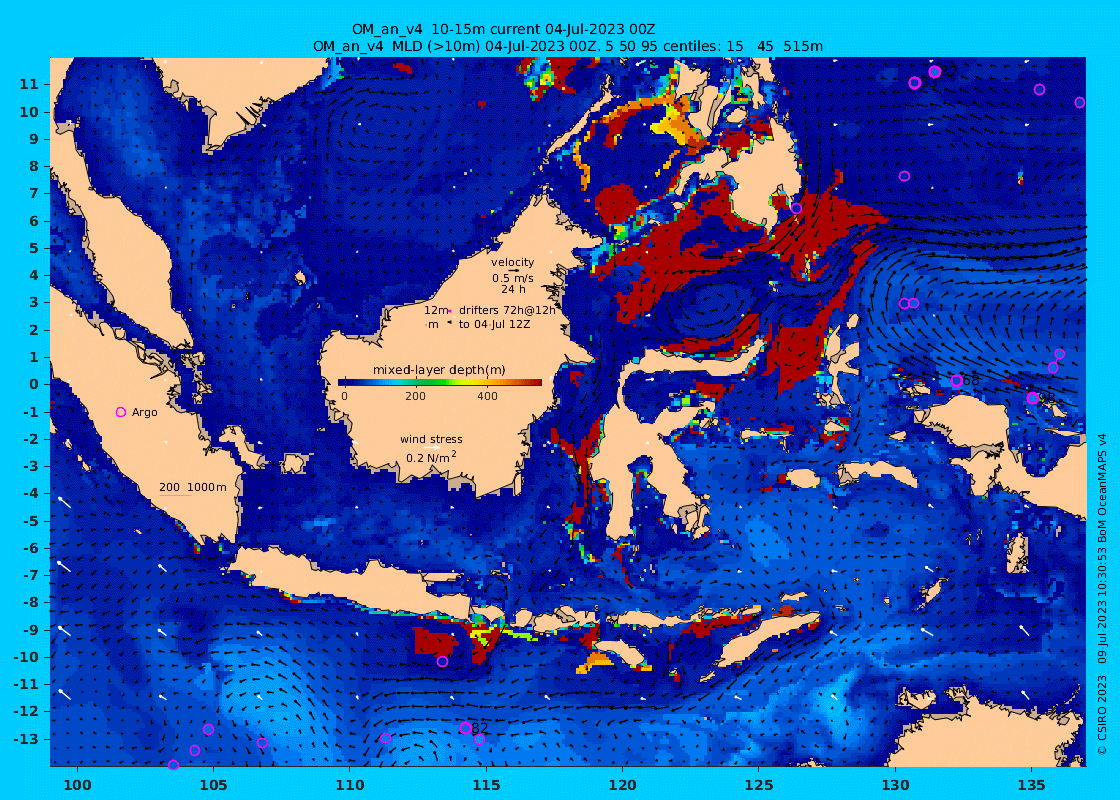Click the '24 h' legend text
1120x800 pixels.
coord(513,289)
